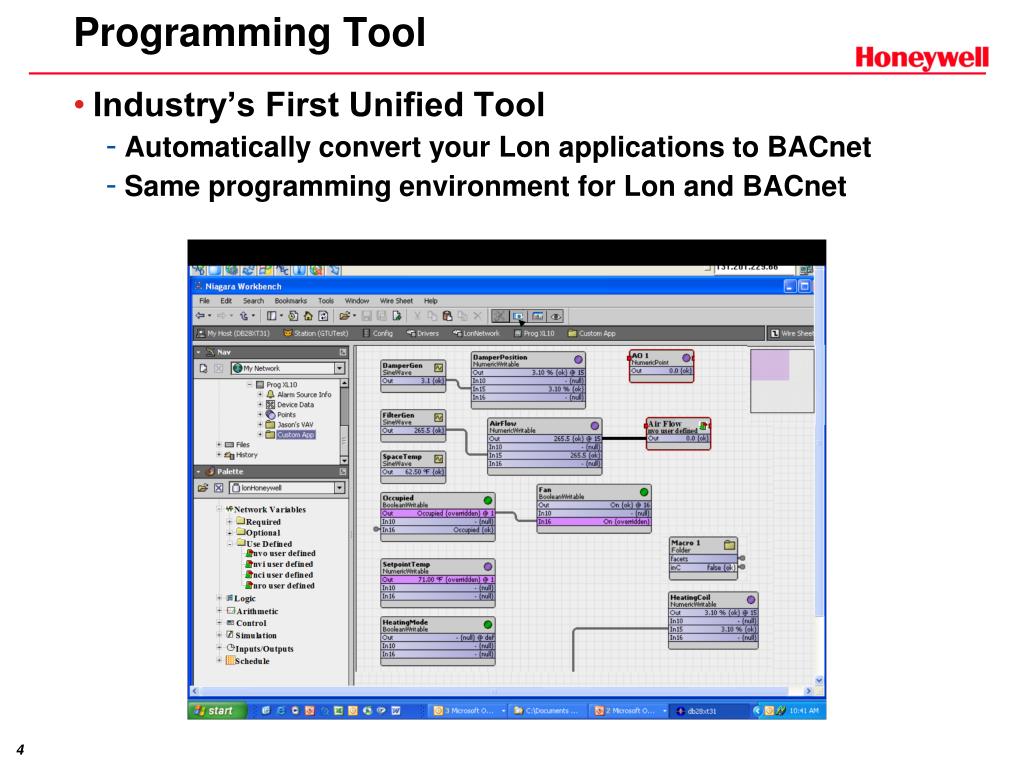Image resolution: width=1024 pixels, height=768 pixels.
Task: Select nro user defined palette item
Action: [x=280, y=586]
